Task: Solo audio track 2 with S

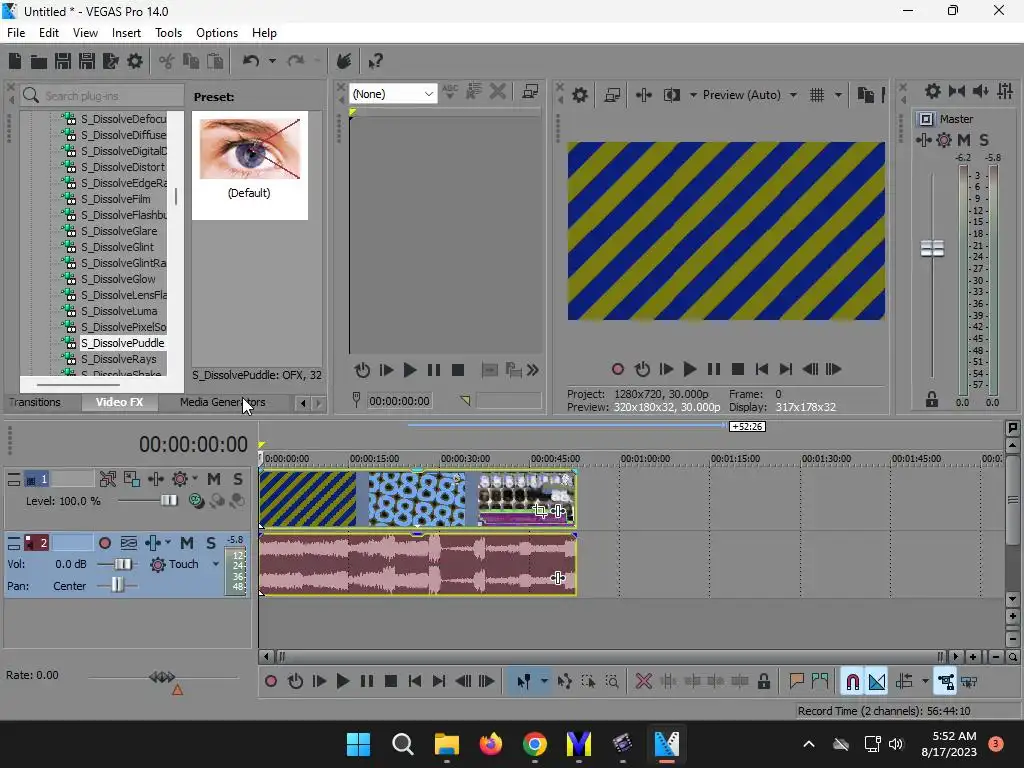Action: pos(210,543)
